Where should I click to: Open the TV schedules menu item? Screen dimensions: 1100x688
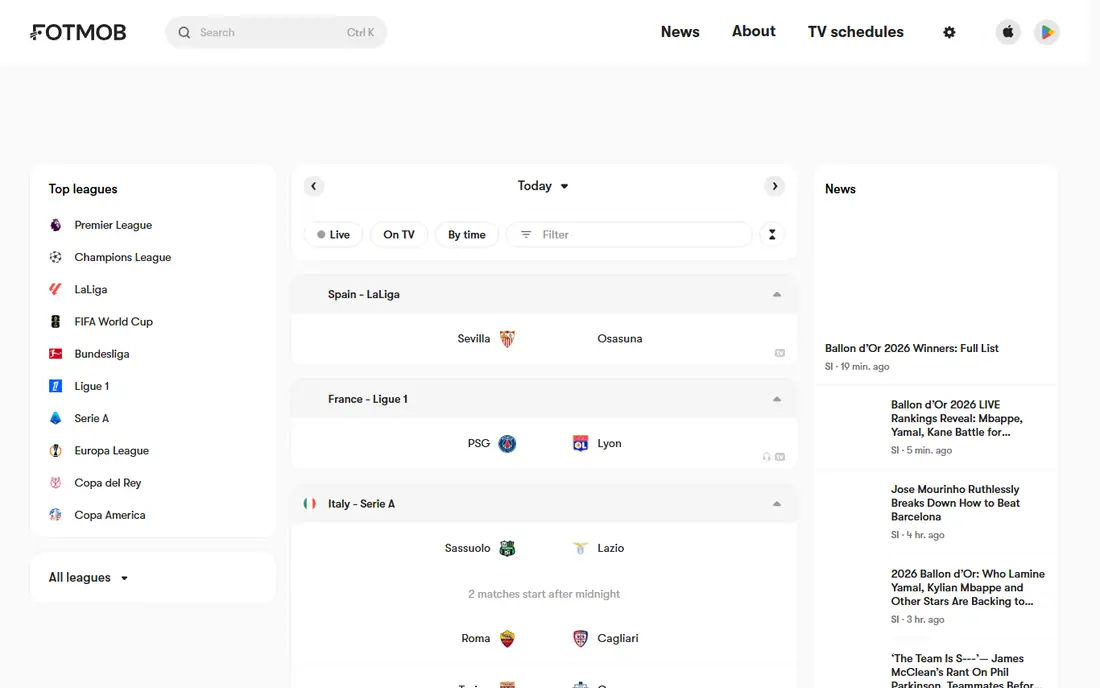pyautogui.click(x=855, y=32)
